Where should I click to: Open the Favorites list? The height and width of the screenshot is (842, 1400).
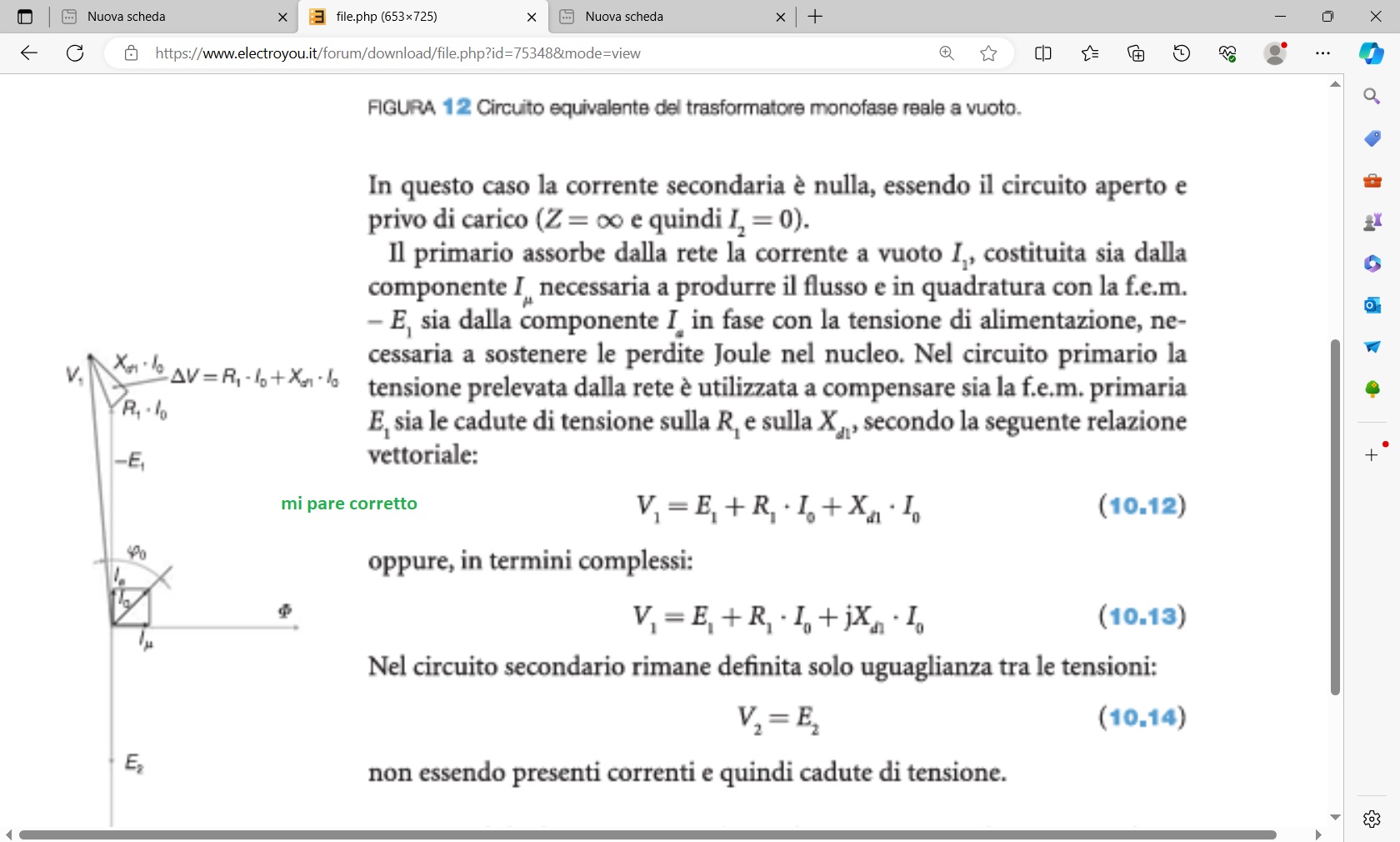[1090, 53]
